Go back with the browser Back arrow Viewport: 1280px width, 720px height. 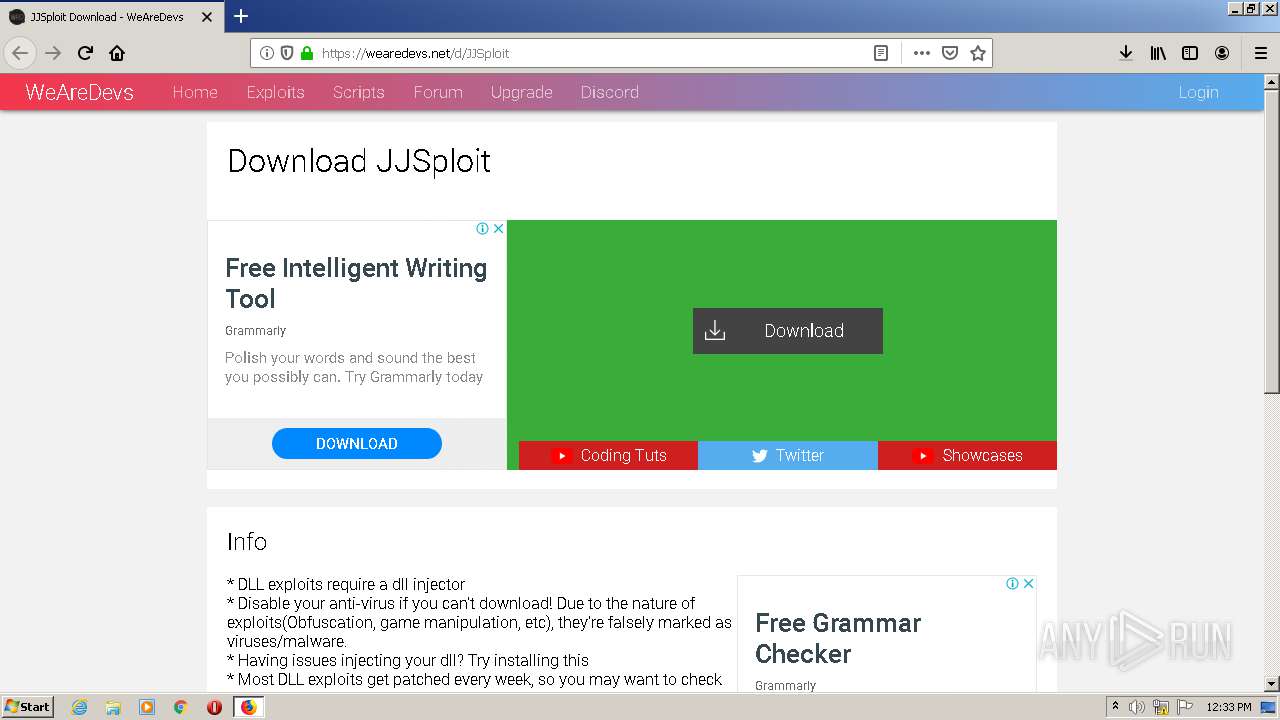(20, 53)
